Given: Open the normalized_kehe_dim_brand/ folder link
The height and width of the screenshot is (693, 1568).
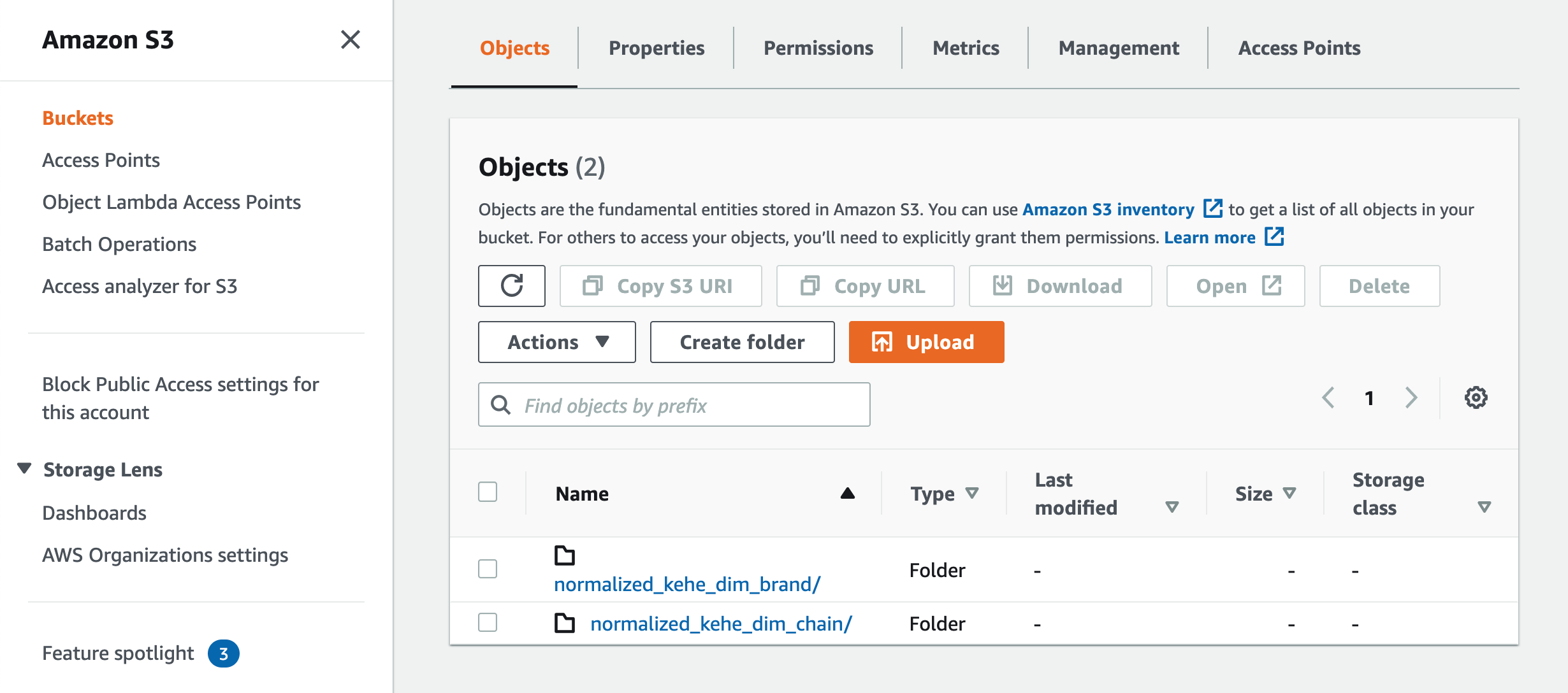Looking at the screenshot, I should coord(687,584).
